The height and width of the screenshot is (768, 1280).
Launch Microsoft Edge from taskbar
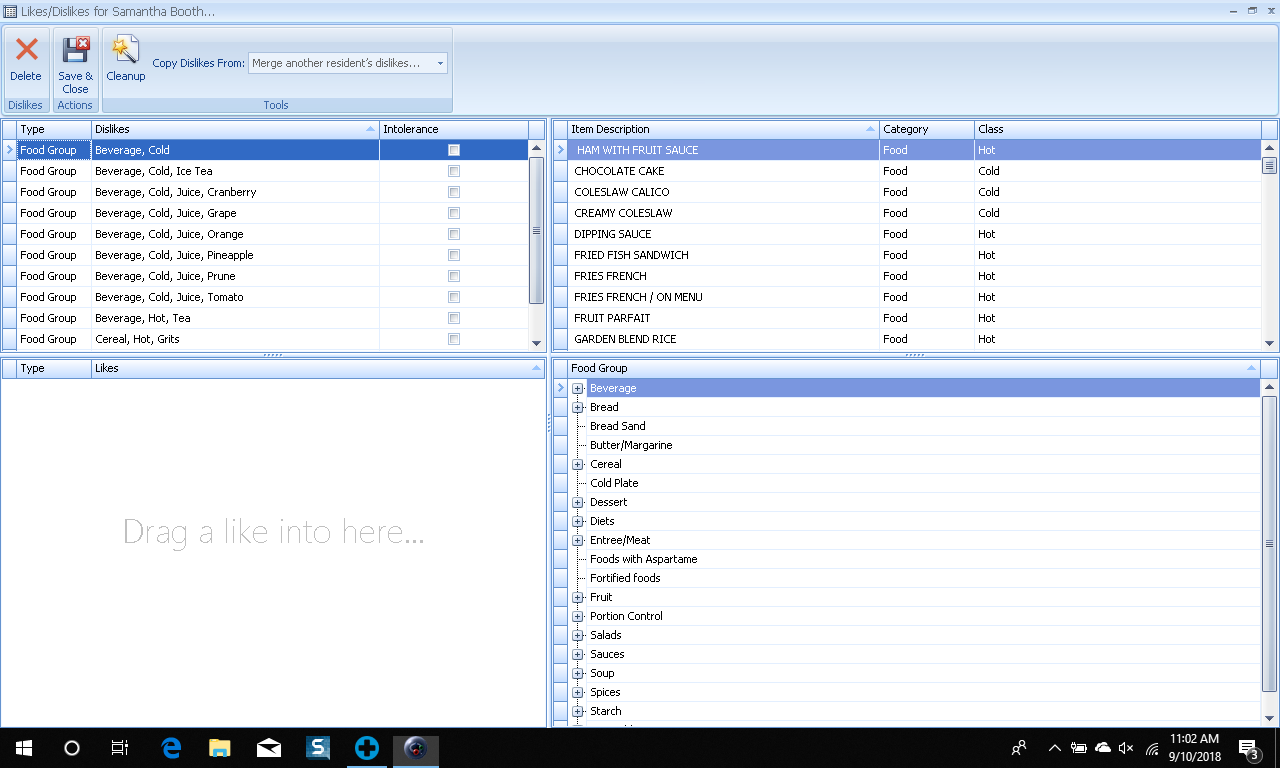(x=171, y=748)
